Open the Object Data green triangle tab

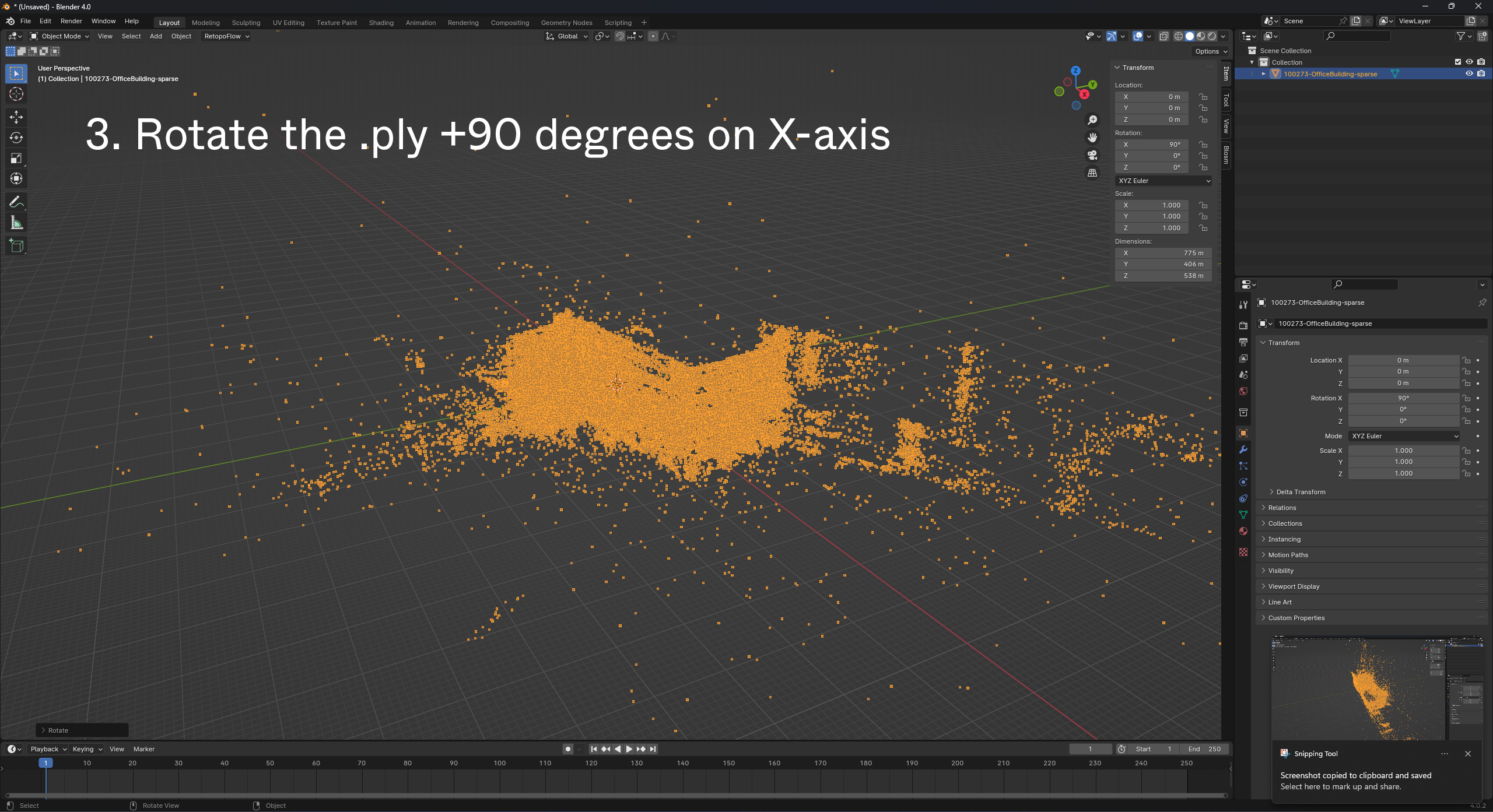tap(1243, 515)
